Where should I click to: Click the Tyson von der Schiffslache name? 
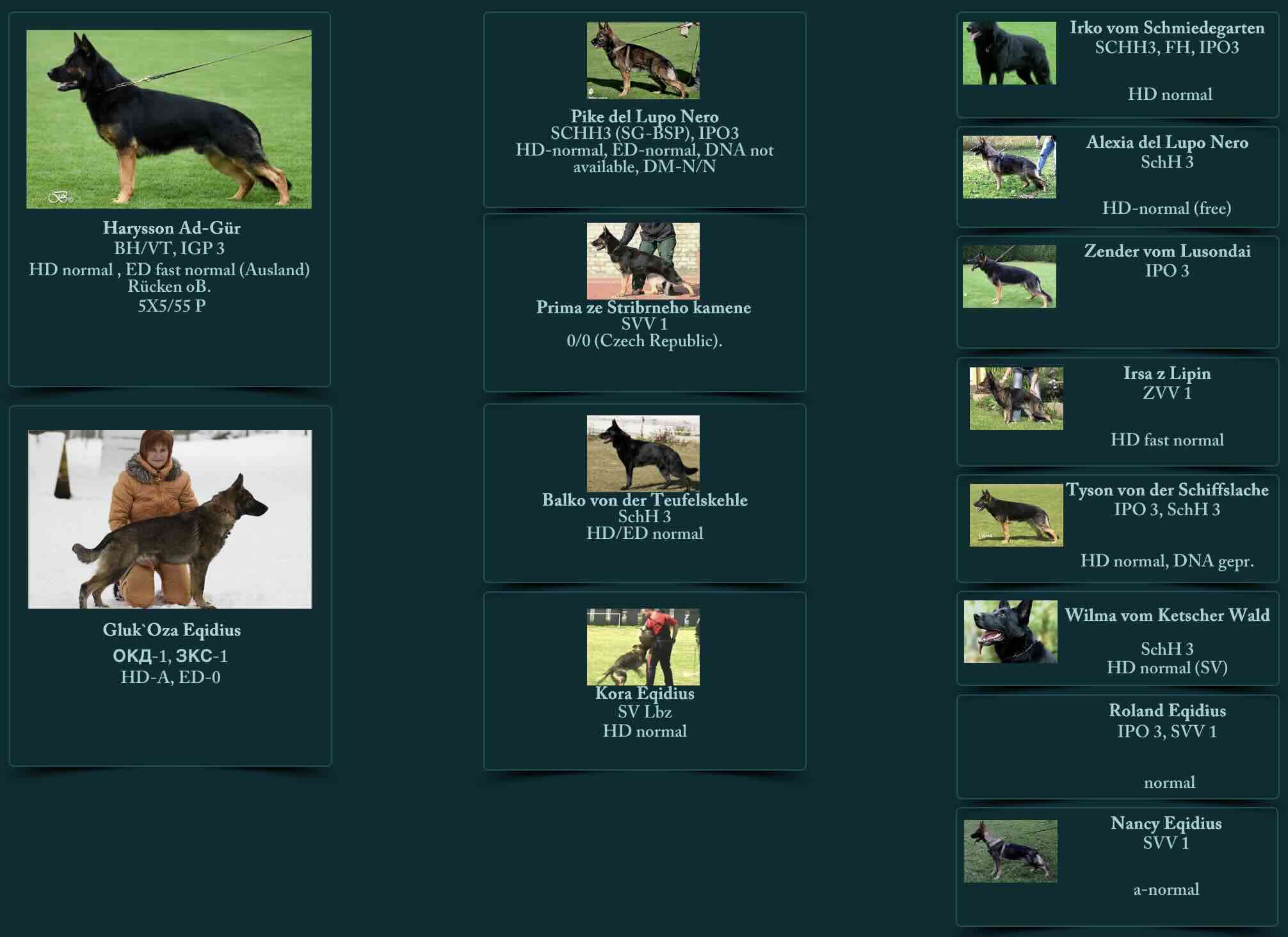pyautogui.click(x=1166, y=490)
